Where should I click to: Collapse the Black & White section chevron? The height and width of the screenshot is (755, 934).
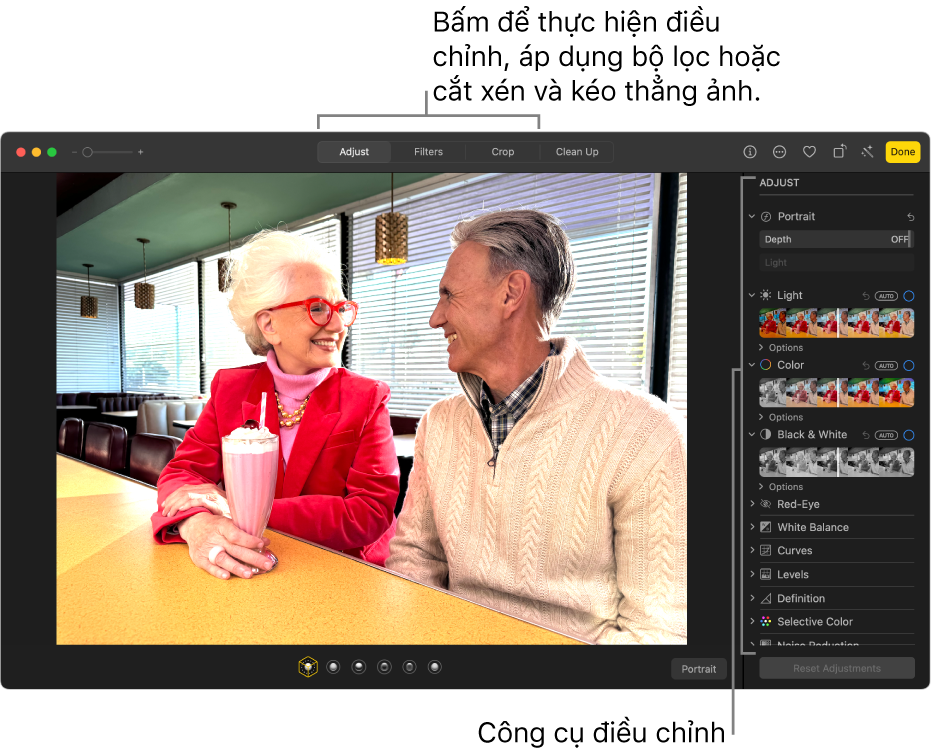752,434
